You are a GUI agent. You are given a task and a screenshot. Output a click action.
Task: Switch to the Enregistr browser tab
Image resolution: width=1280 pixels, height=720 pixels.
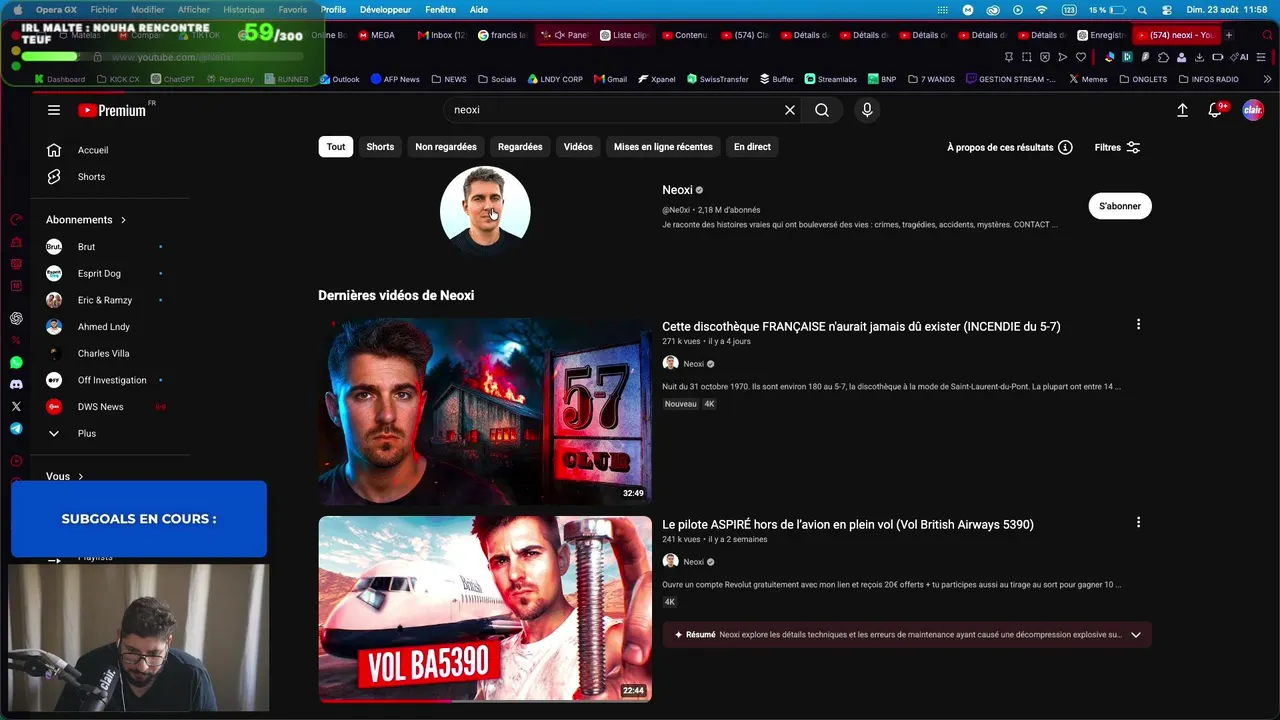tap(1101, 35)
